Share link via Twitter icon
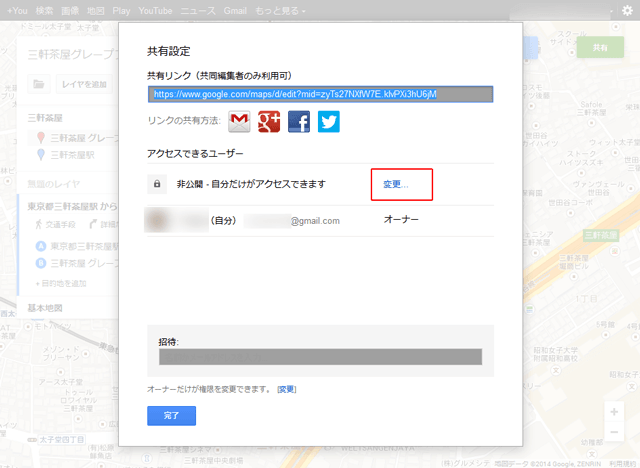This screenshot has width=640, height=468. click(x=329, y=122)
